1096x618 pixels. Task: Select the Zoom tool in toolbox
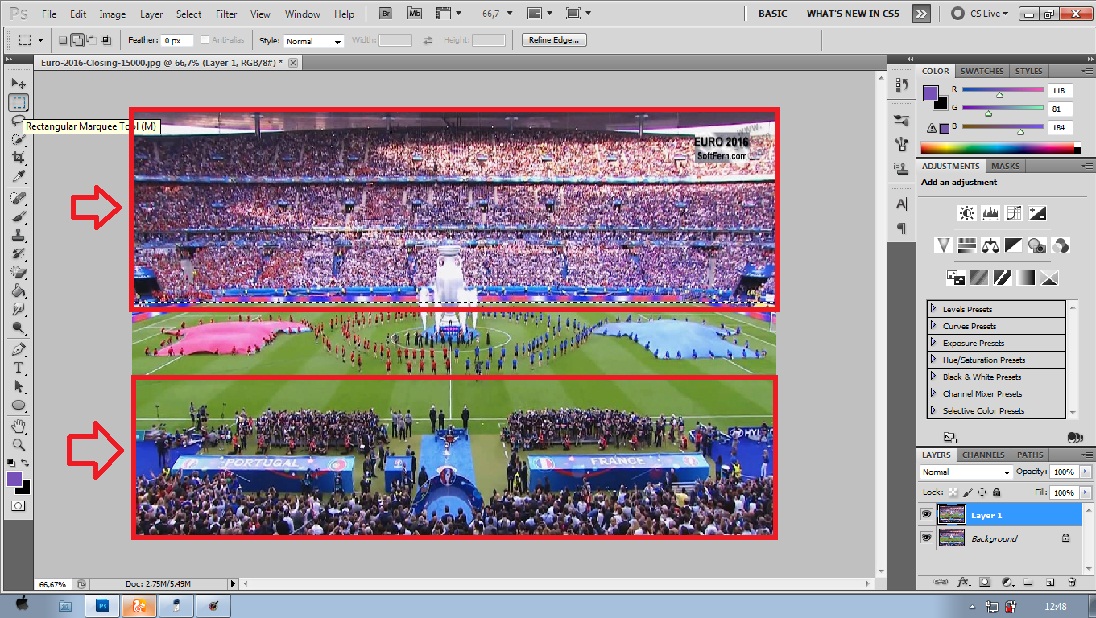coord(18,445)
